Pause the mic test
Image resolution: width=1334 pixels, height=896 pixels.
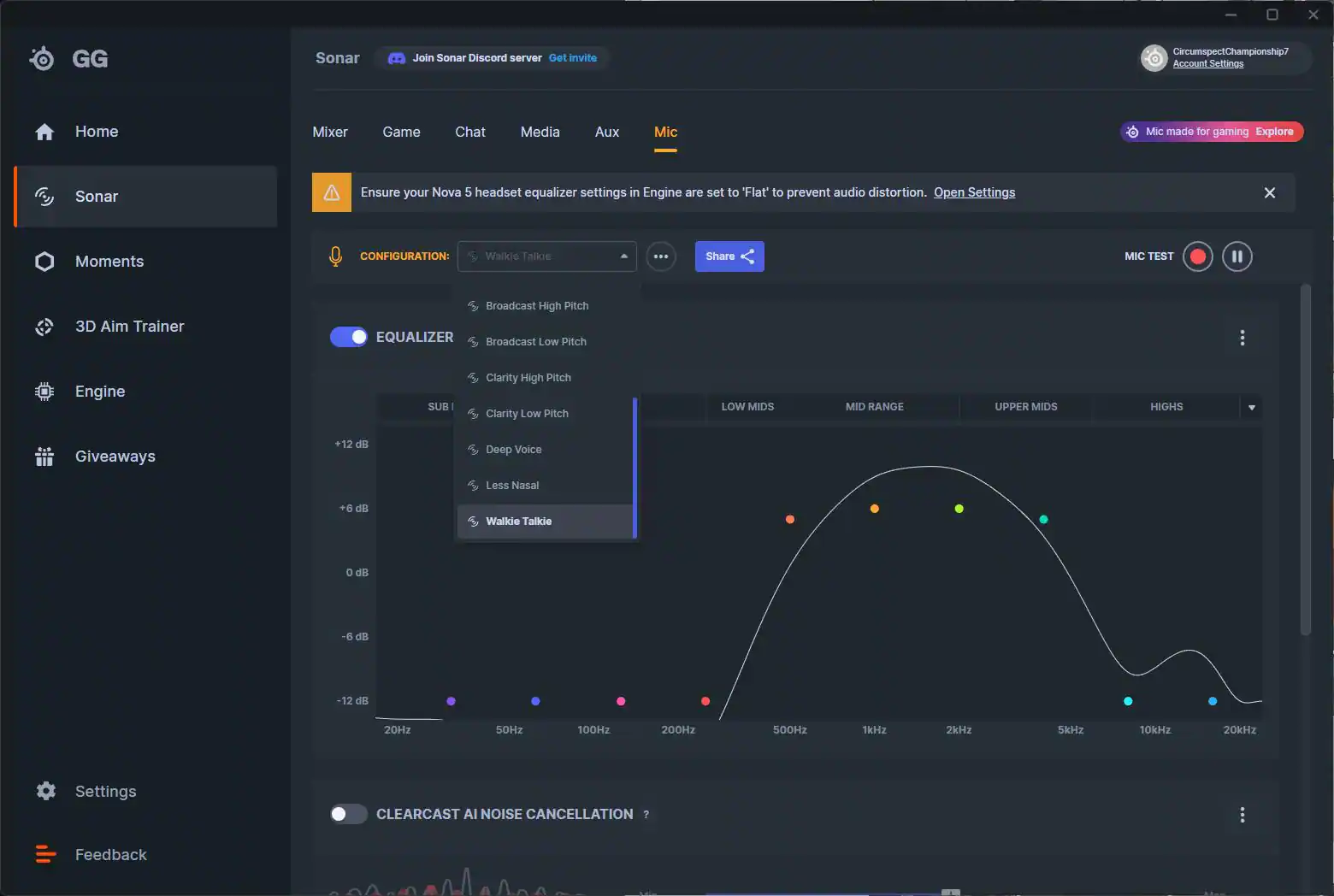(1237, 256)
